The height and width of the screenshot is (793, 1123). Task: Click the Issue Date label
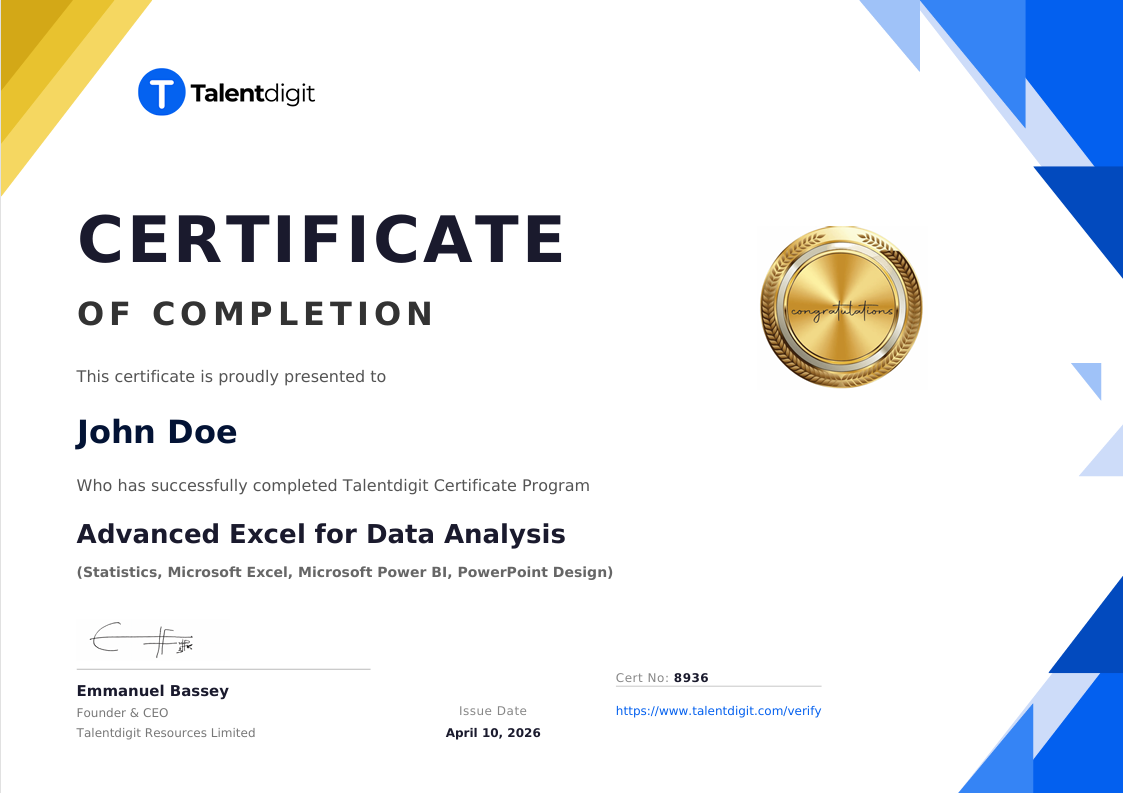coord(493,711)
